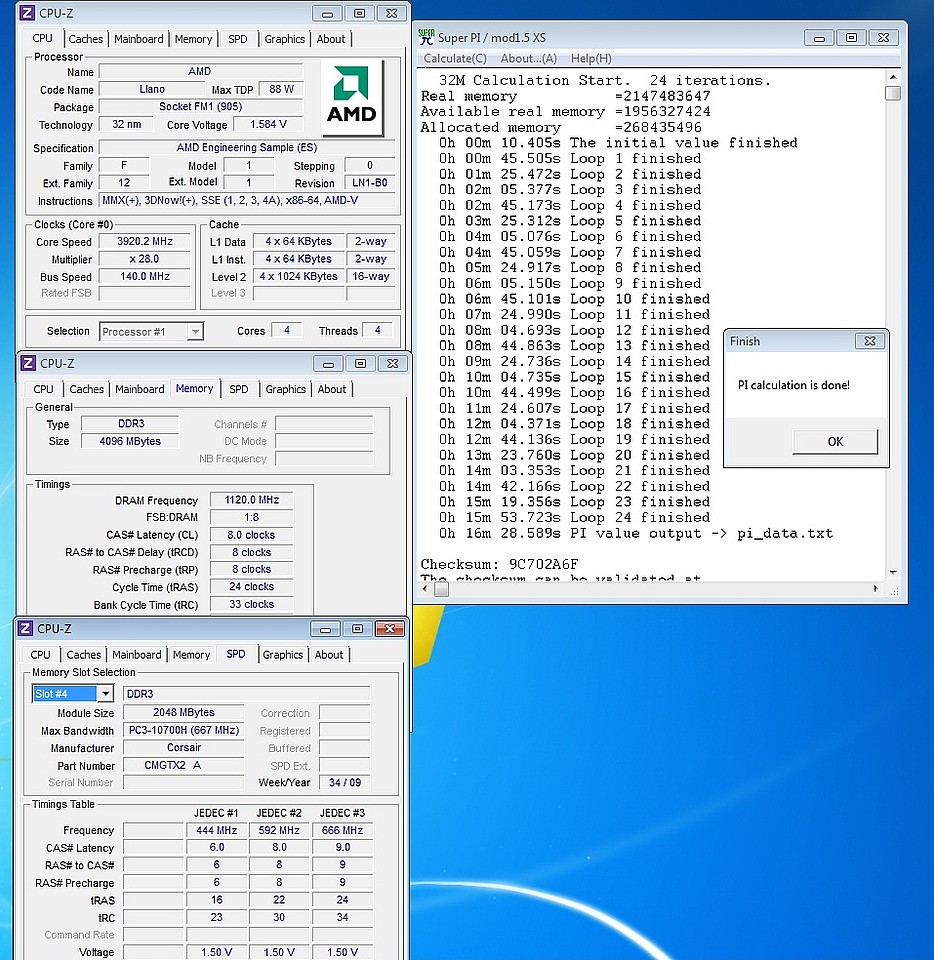Open Mainboard tab in the CPU-Z CPU window
The height and width of the screenshot is (960, 934).
point(139,39)
